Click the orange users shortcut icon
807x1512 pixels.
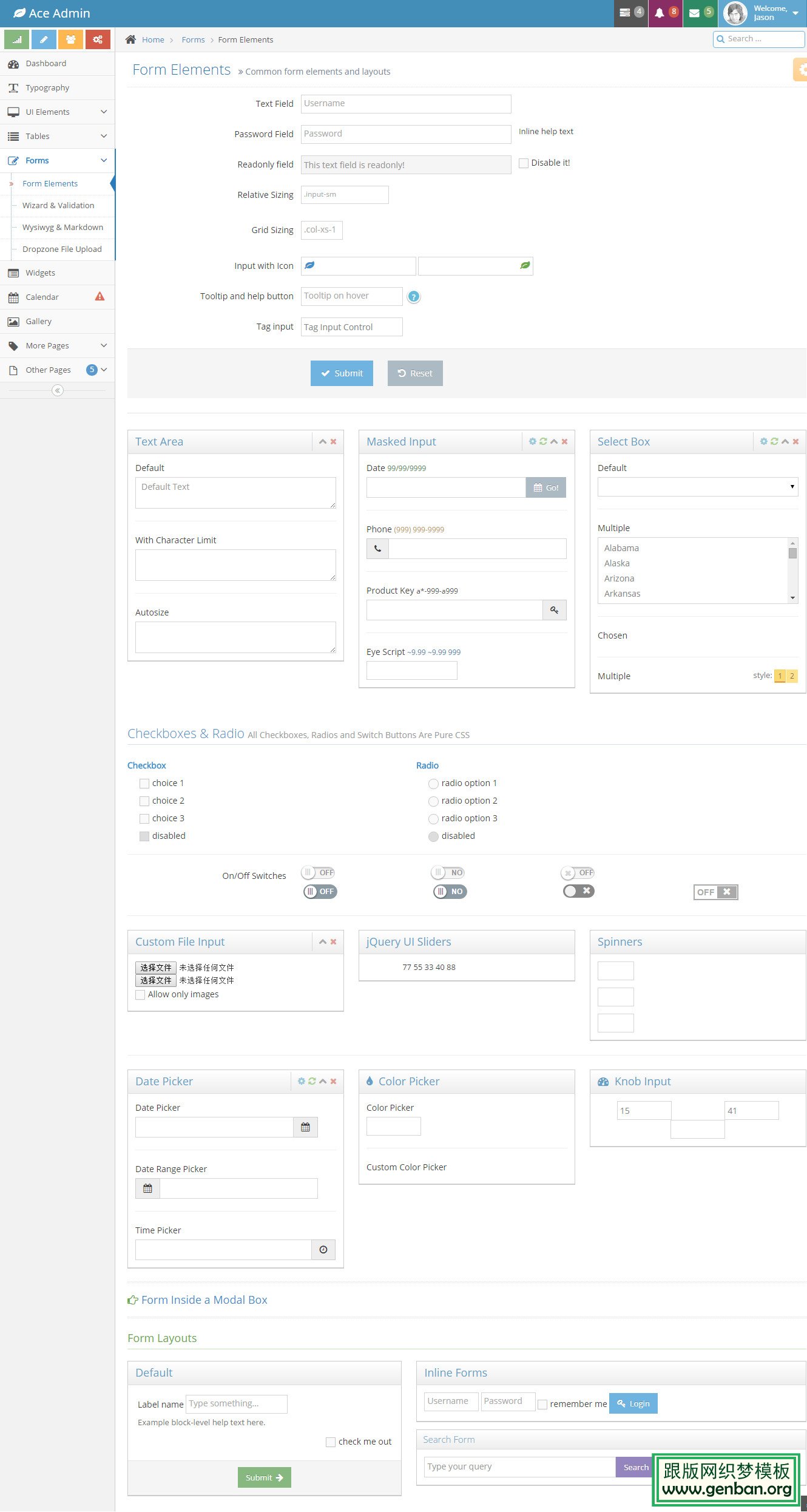coord(71,39)
